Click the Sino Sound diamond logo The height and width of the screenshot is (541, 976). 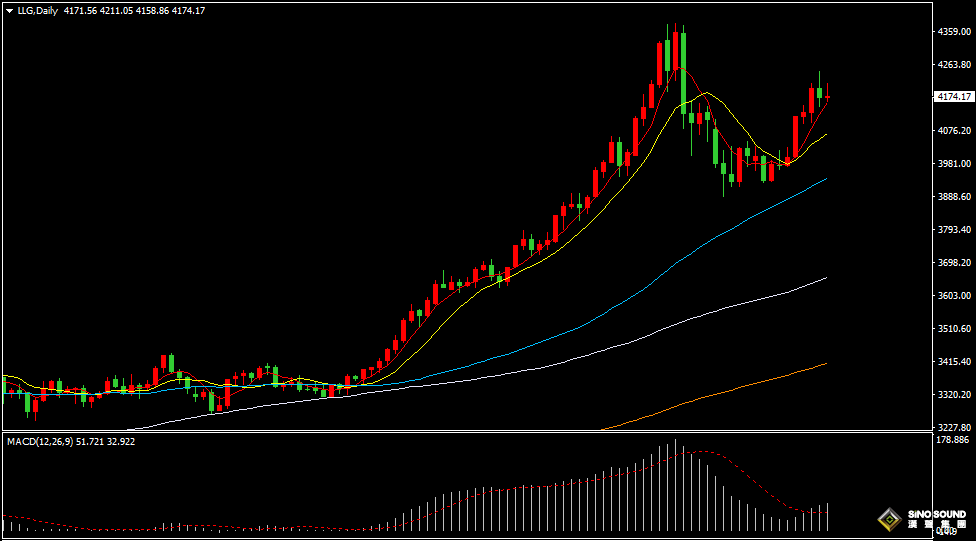coord(888,519)
